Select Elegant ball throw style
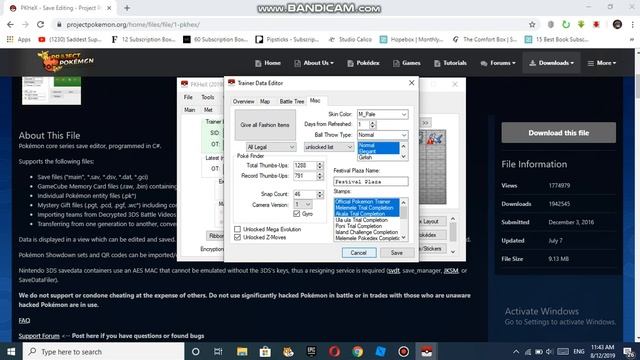Image resolution: width=640 pixels, height=360 pixels. tap(367, 151)
